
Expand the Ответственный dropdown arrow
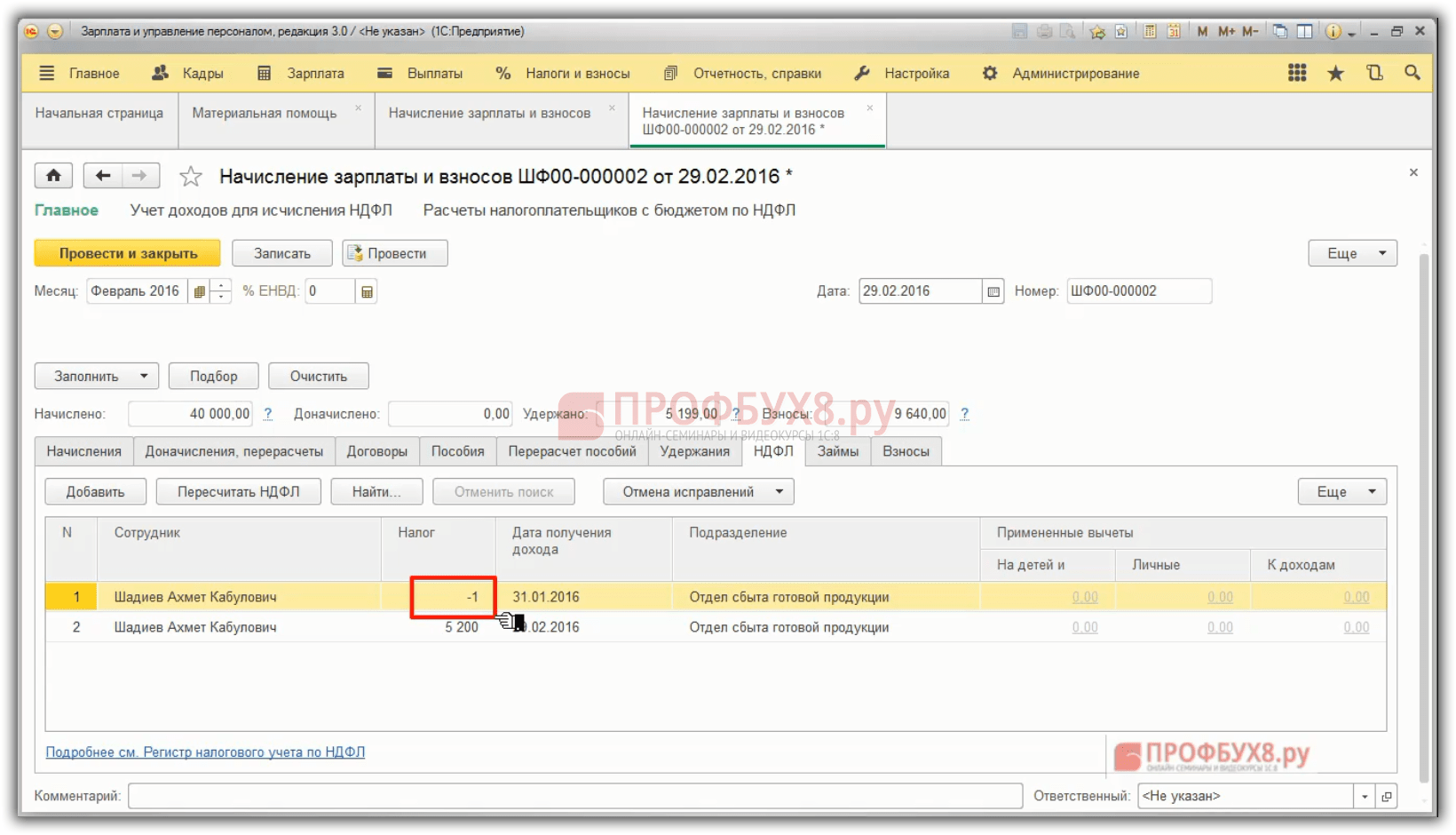(1365, 796)
